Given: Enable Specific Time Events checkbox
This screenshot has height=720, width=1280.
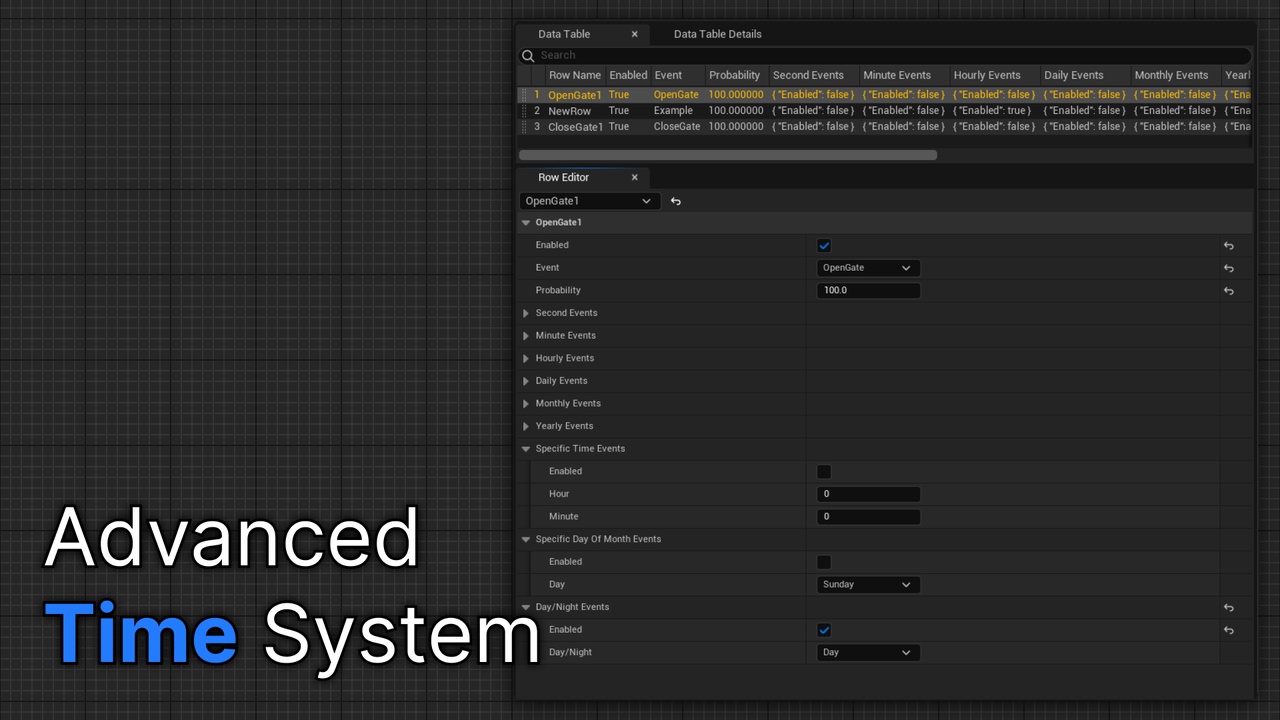Looking at the screenshot, I should [x=824, y=471].
